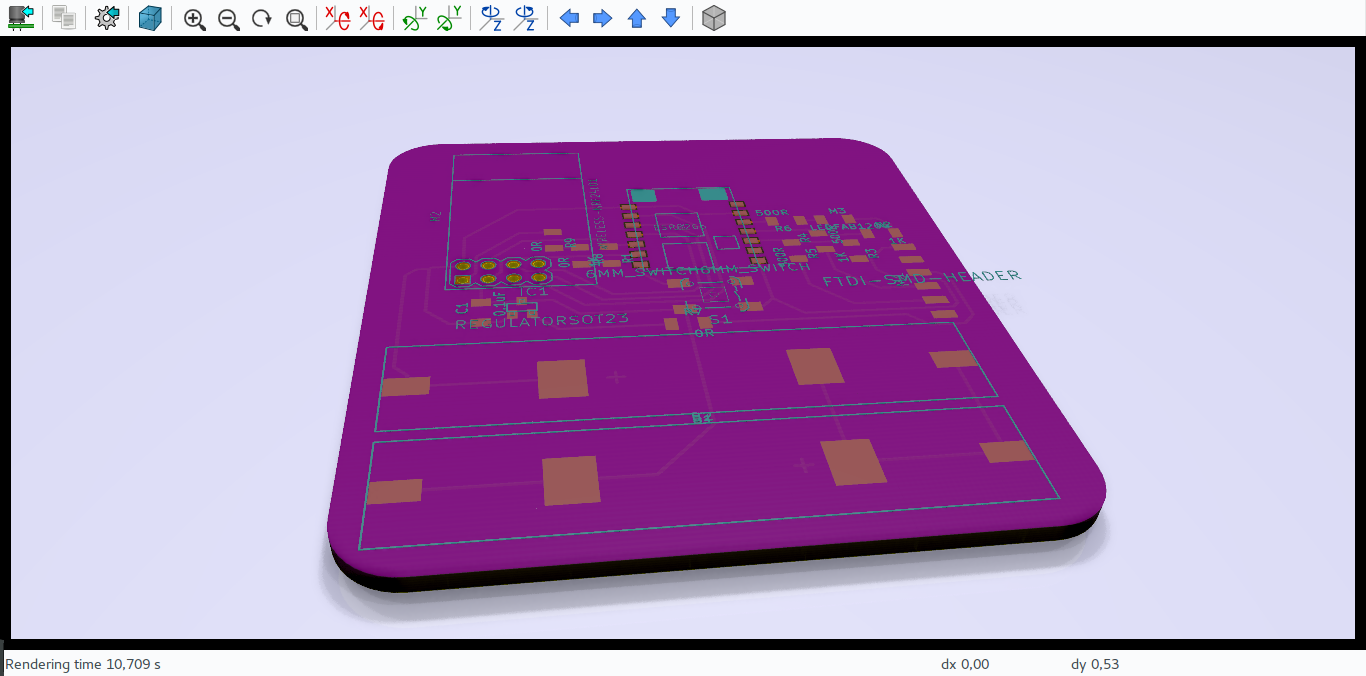Screen dimensions: 1366x676
Task: Zoom in on the board
Action: 194,17
